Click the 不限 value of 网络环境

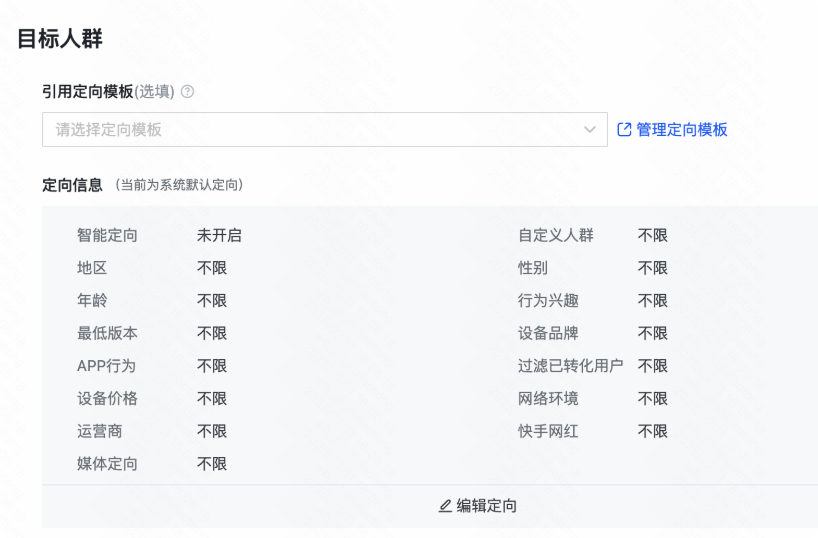pyautogui.click(x=653, y=399)
